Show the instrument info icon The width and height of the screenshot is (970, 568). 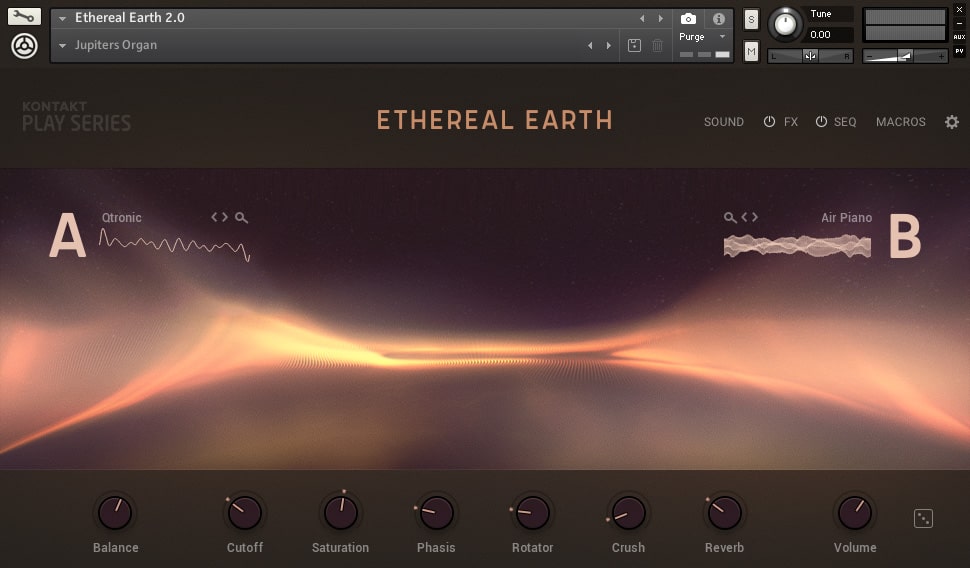(718, 19)
